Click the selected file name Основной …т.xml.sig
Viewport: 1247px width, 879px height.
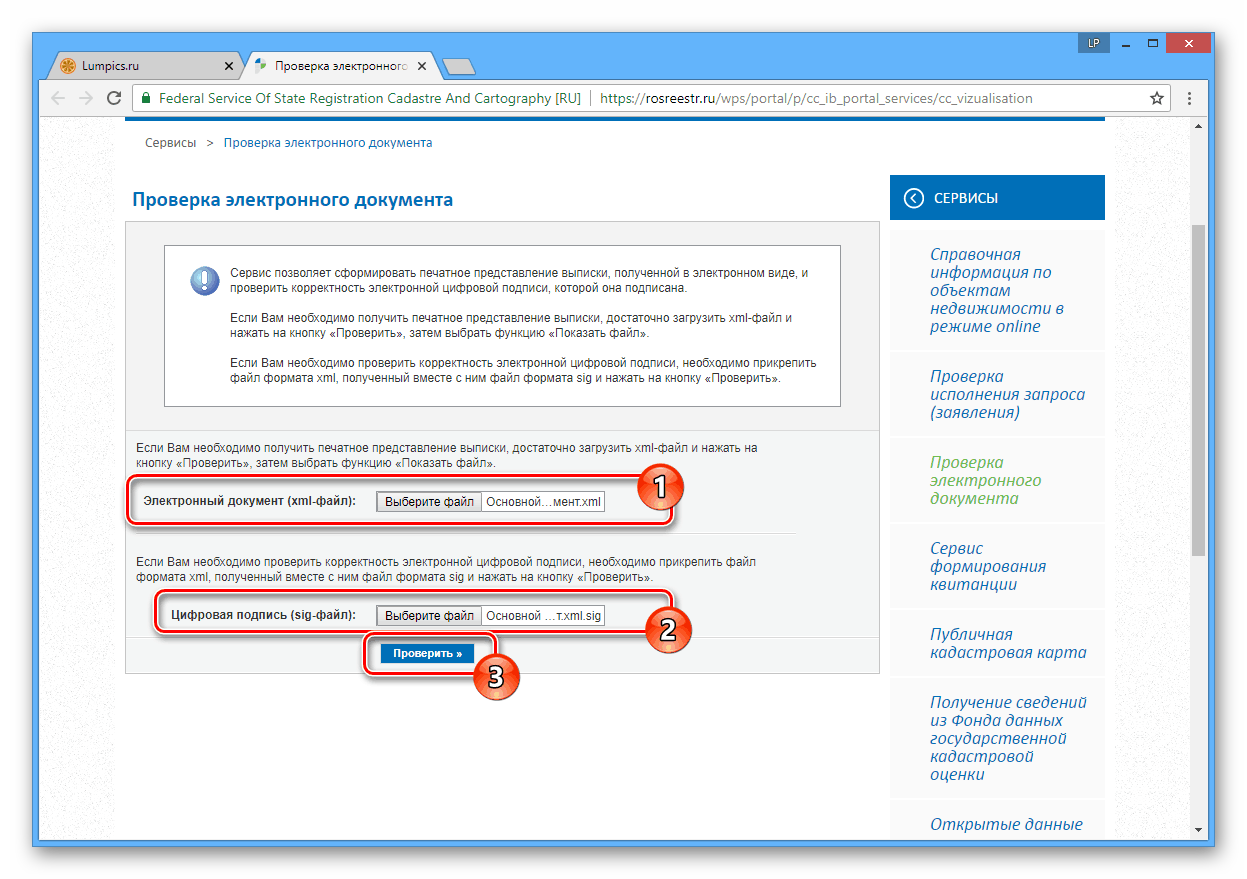(x=544, y=616)
